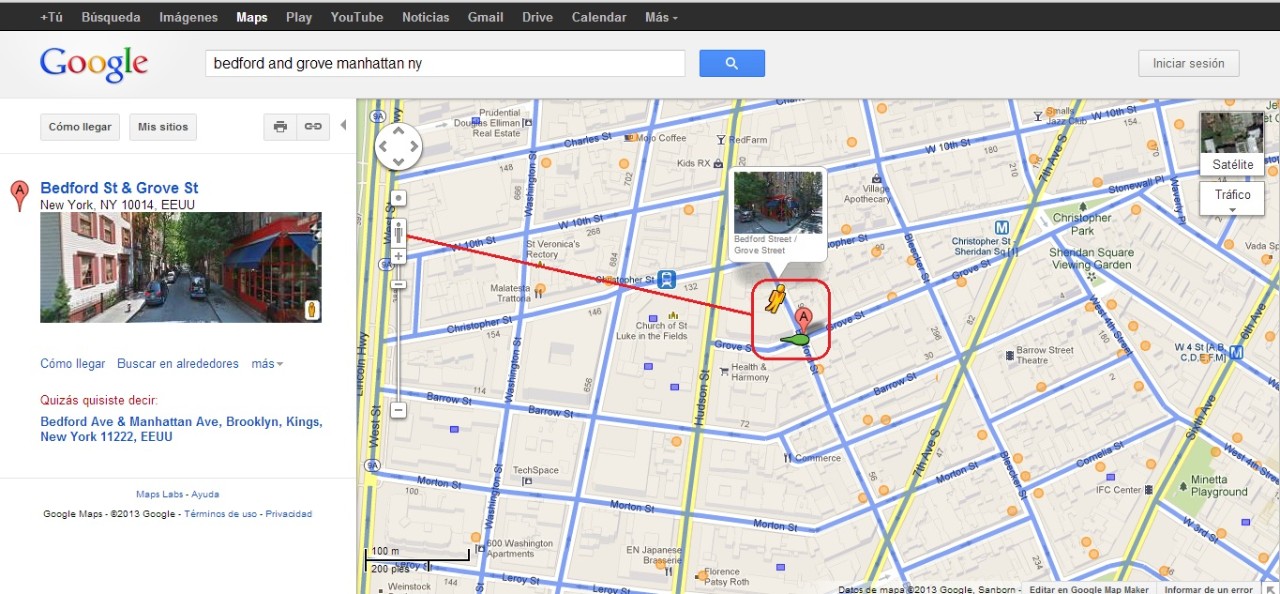Image resolution: width=1280 pixels, height=594 pixels.
Task: Click the zoom in plus button
Action: [x=399, y=257]
